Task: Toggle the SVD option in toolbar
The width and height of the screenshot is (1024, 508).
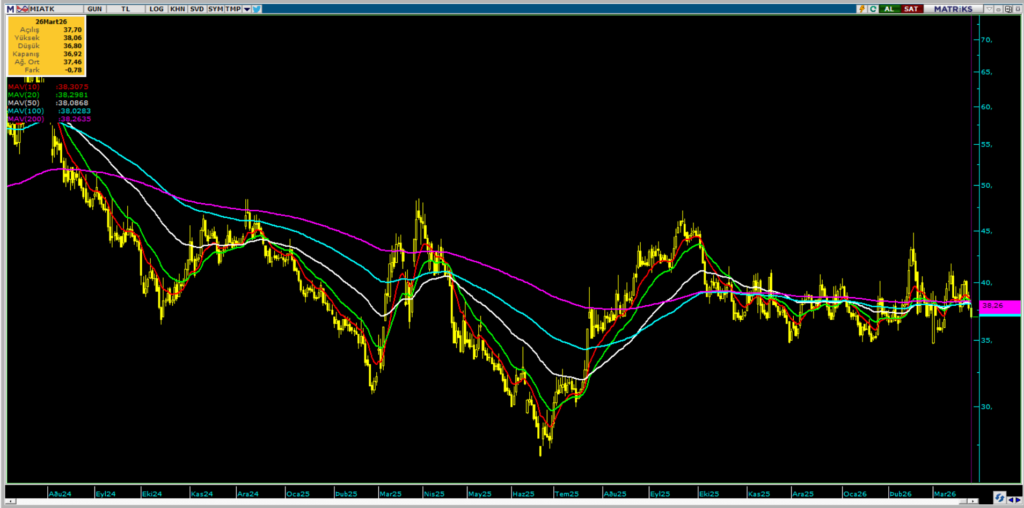Action: pos(197,9)
